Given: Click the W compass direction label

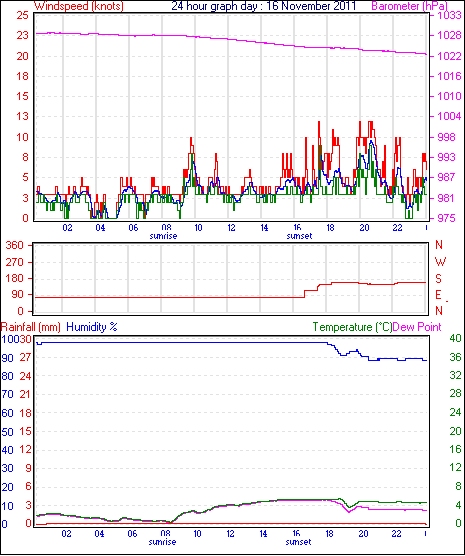Looking at the screenshot, I should pyautogui.click(x=440, y=262).
